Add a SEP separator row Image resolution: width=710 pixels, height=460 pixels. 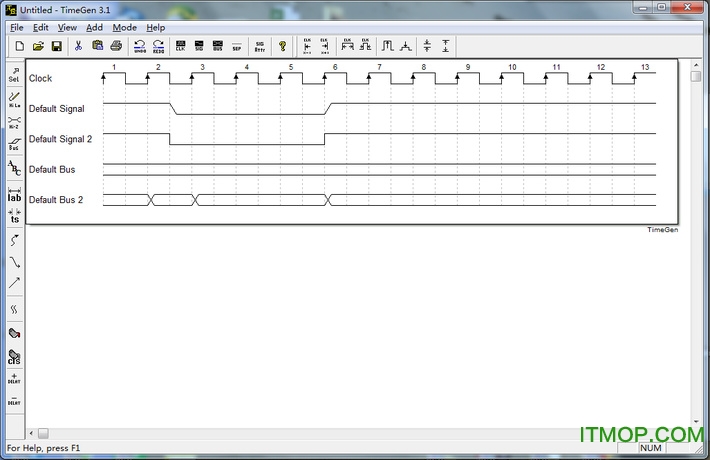tap(236, 46)
